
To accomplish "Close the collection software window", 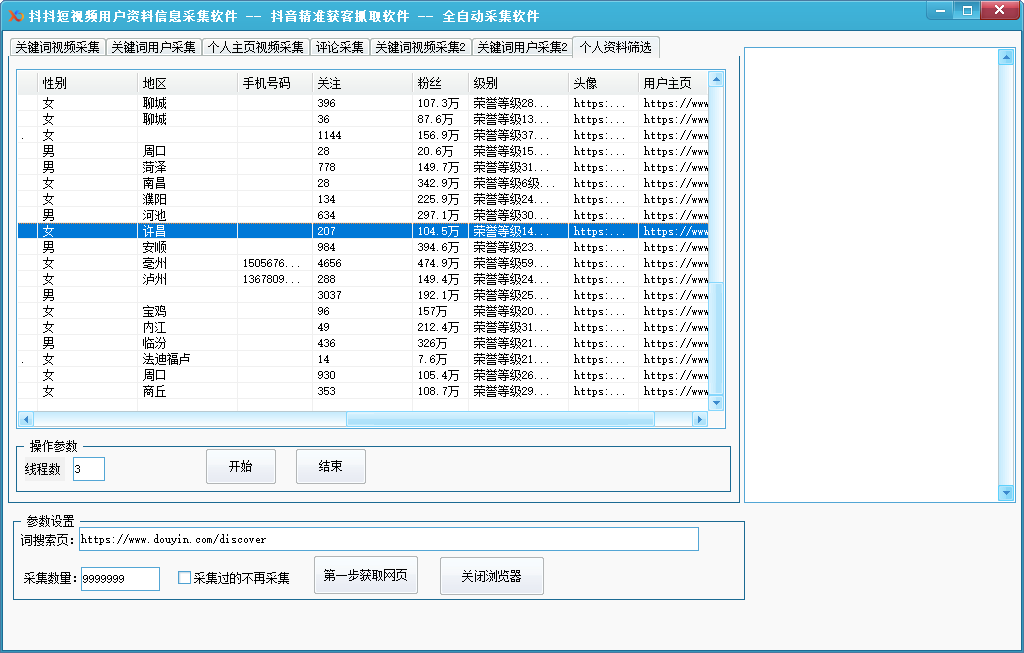I will (1000, 10).
